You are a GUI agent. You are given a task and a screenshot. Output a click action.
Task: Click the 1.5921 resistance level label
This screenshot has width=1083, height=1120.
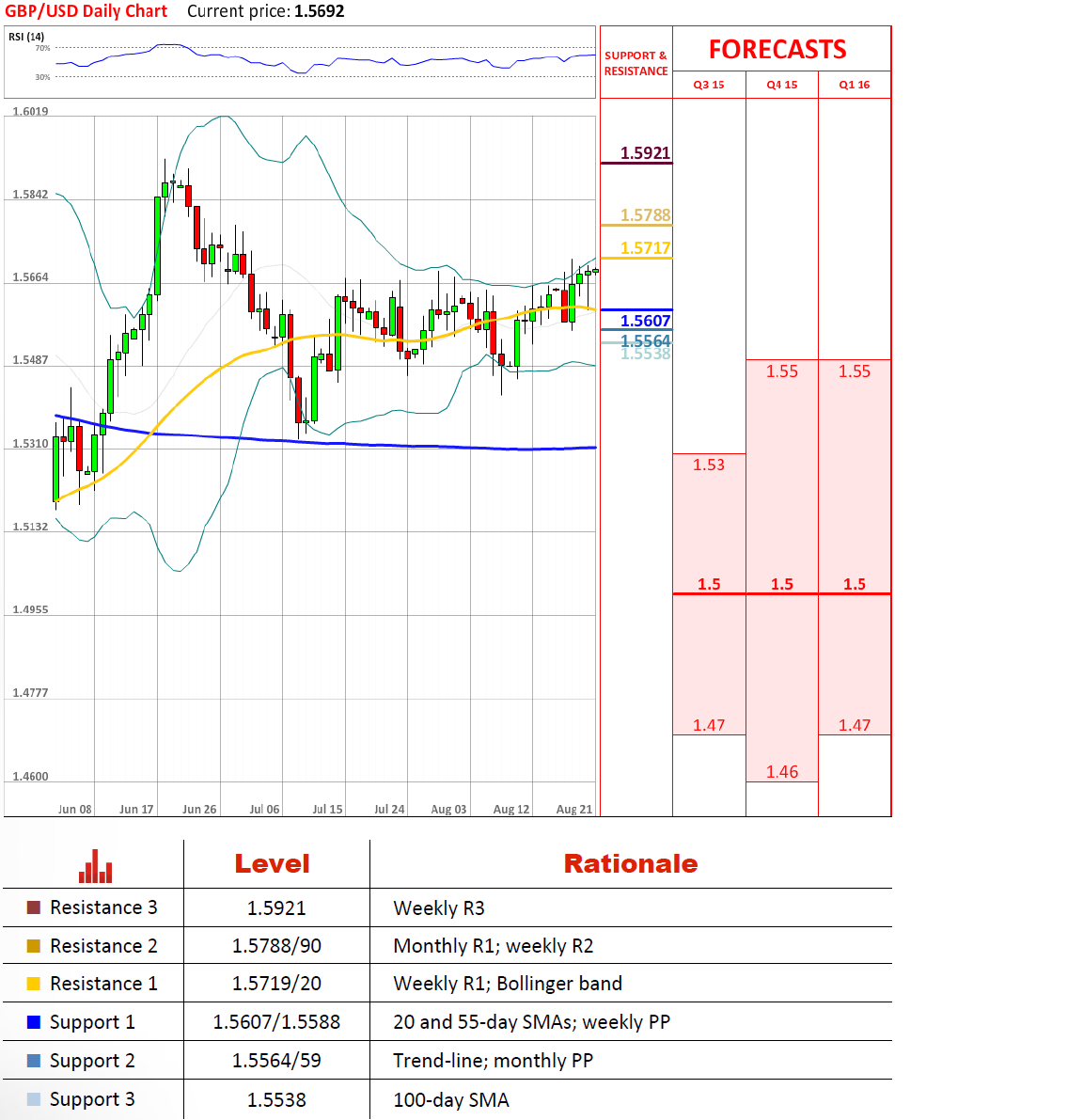click(645, 153)
